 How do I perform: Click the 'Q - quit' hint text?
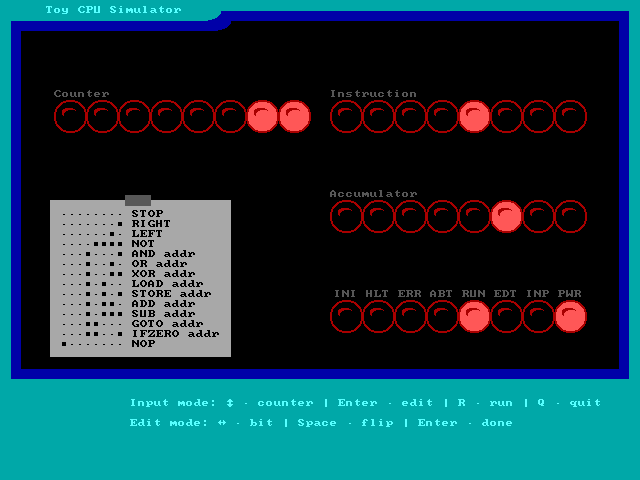[x=568, y=403]
